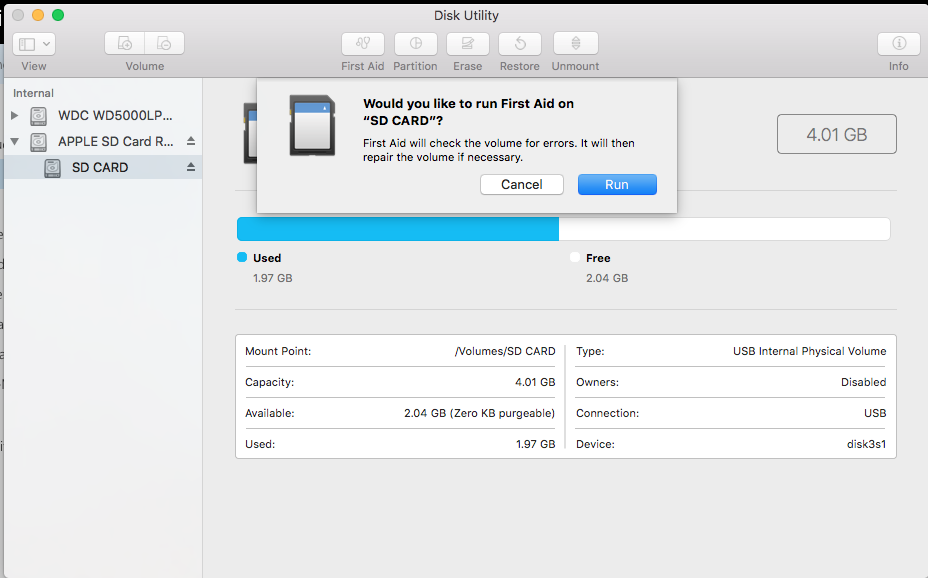Click the yellow minimize window button
Viewport: 928px width, 578px height.
click(38, 15)
